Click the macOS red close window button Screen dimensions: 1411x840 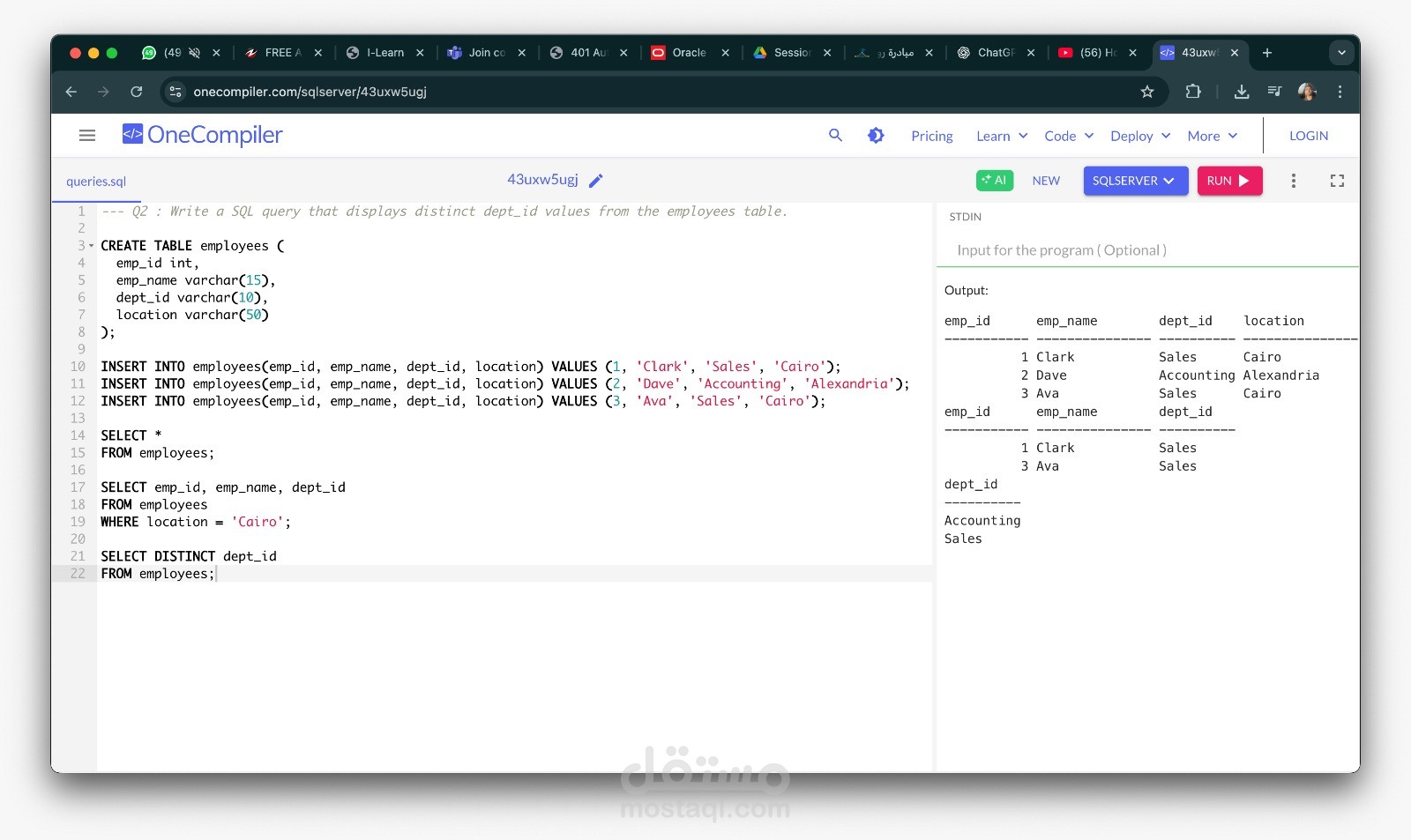(x=75, y=53)
